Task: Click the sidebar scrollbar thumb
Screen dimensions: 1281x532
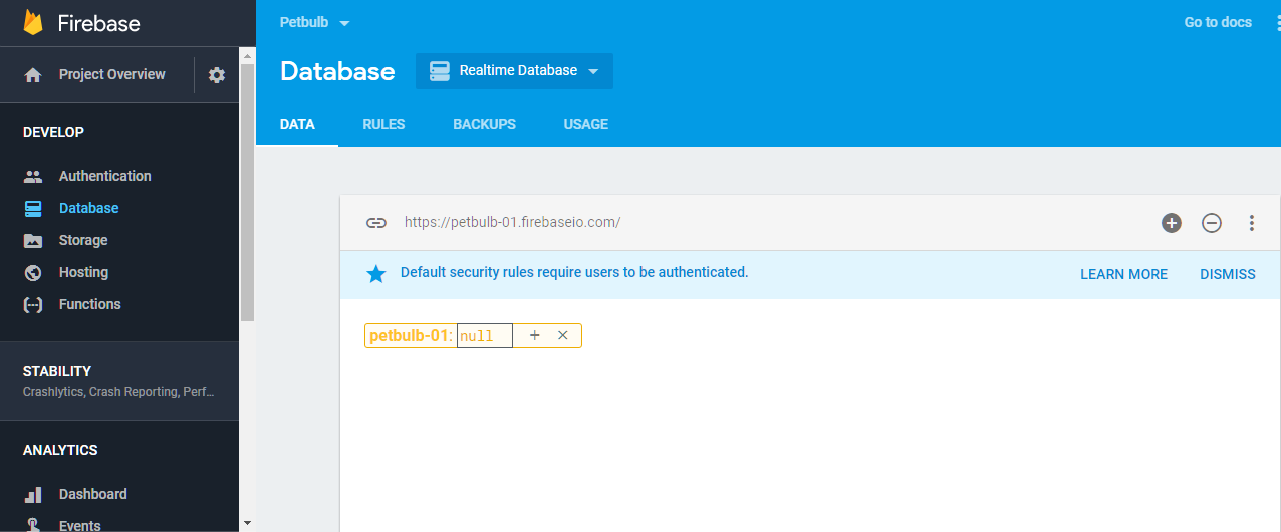Action: tap(248, 192)
